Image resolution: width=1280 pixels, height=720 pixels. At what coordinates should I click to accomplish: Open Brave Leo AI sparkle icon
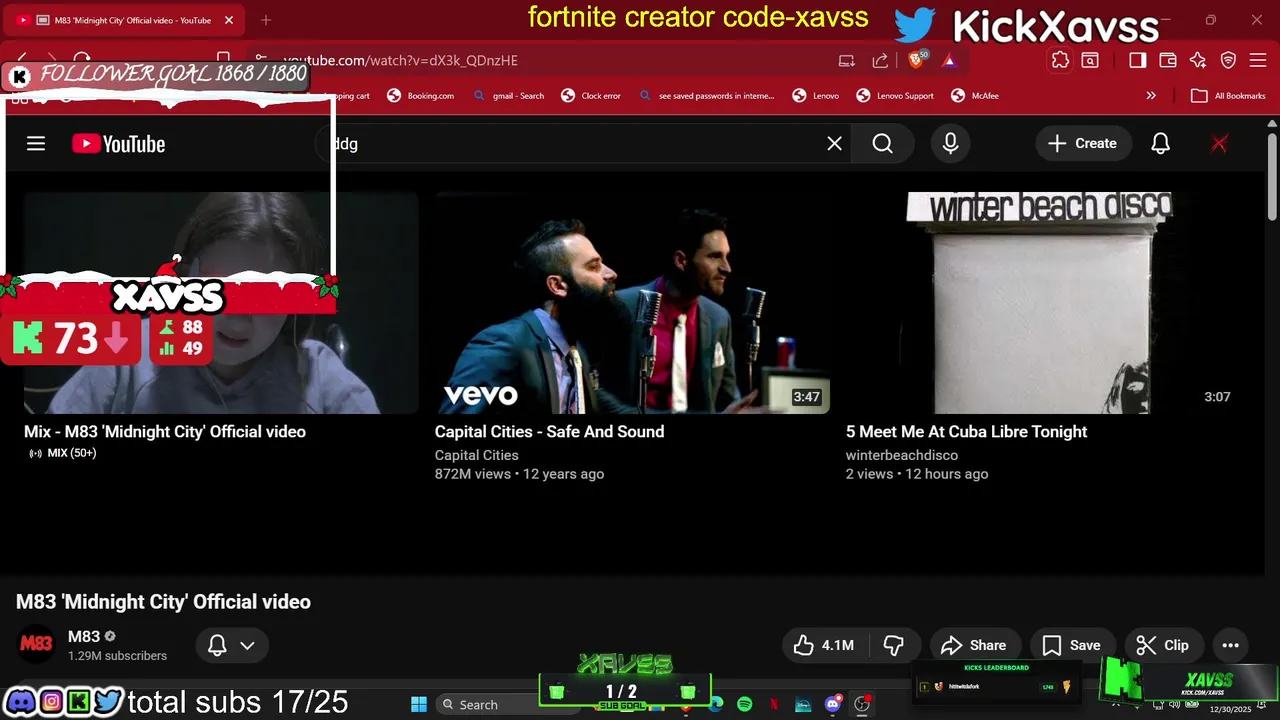click(1198, 60)
